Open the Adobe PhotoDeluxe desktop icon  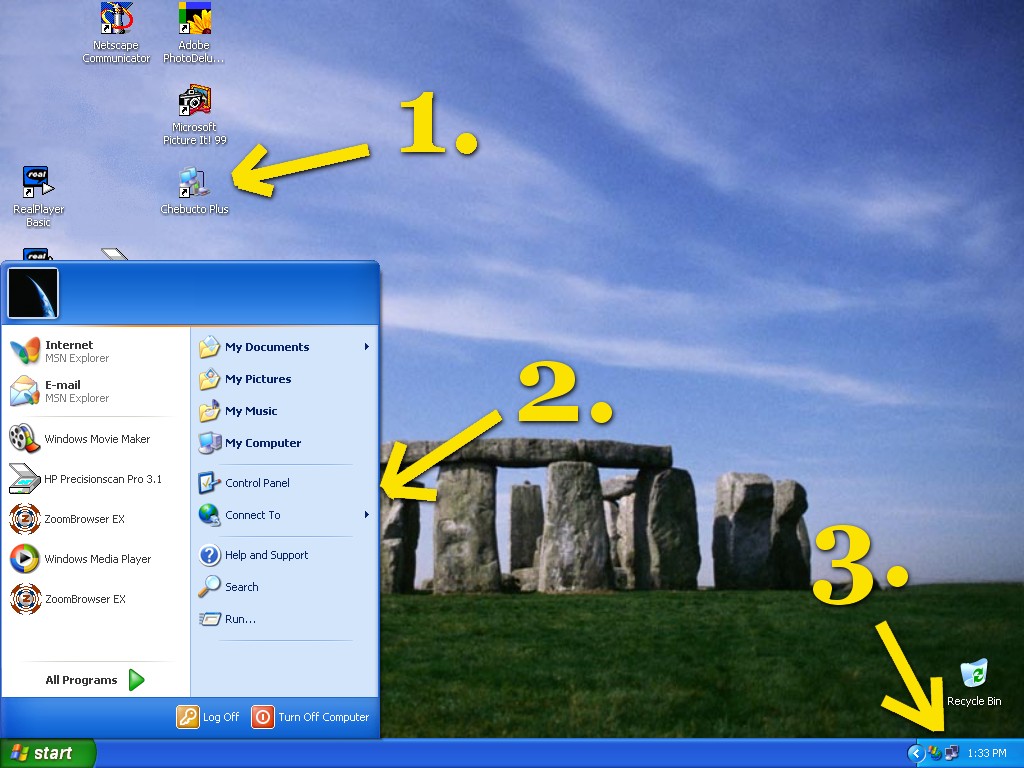194,20
